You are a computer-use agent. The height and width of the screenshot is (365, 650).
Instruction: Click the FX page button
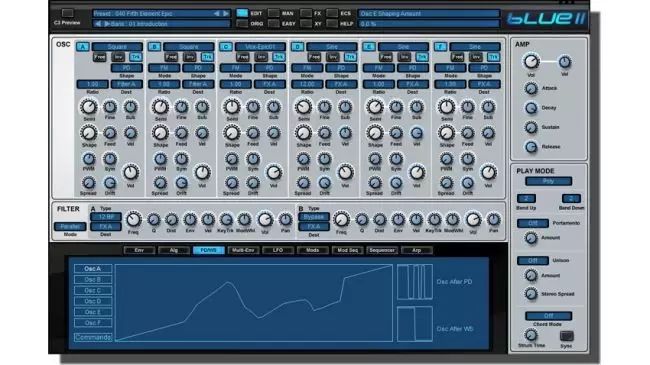pos(306,13)
